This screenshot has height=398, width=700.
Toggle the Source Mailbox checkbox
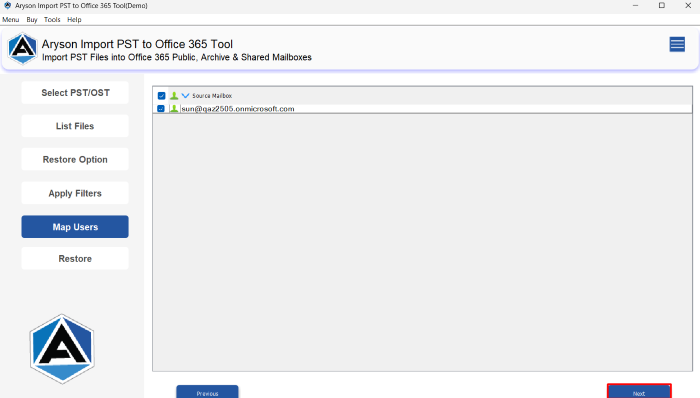click(162, 95)
